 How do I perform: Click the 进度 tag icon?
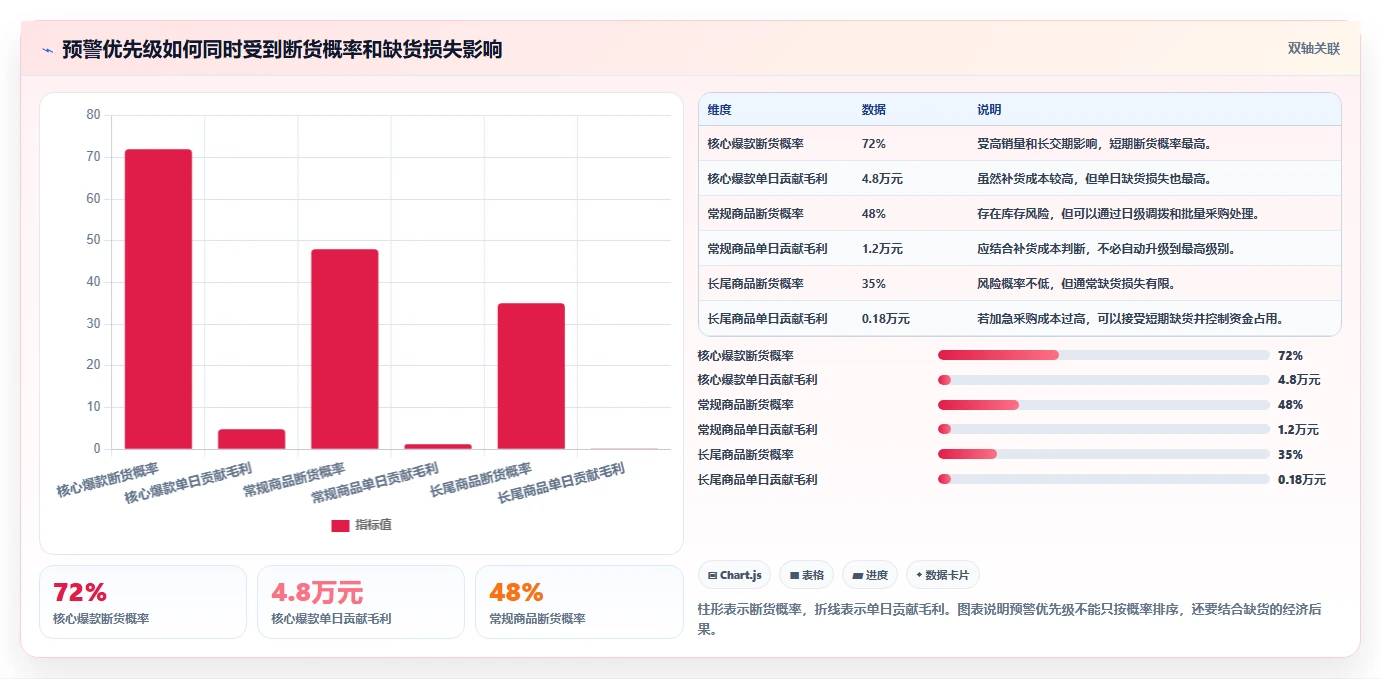click(x=857, y=575)
